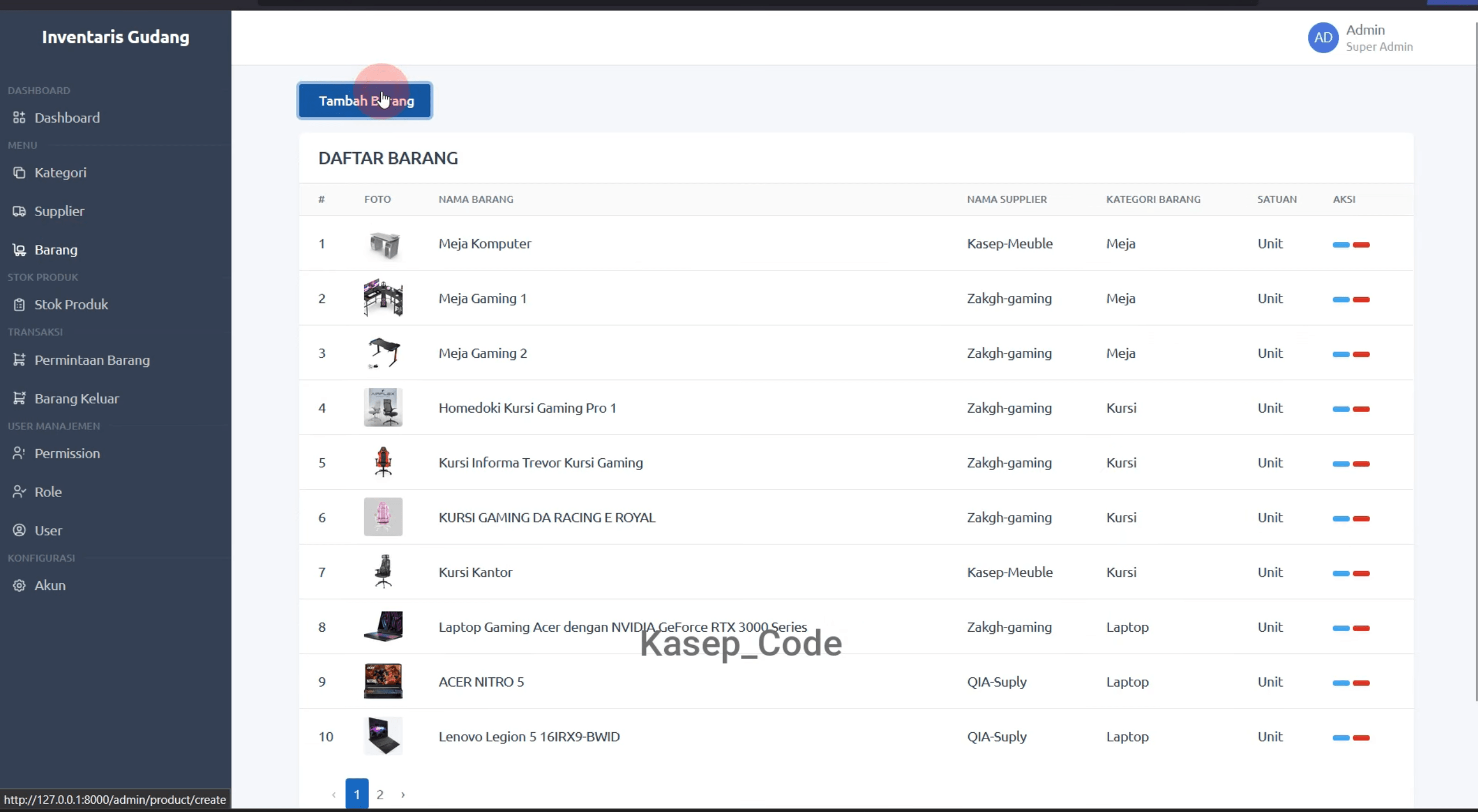Screen dimensions: 1478x812
Task: Click the Stok Produk clipboard icon
Action: coord(19,304)
